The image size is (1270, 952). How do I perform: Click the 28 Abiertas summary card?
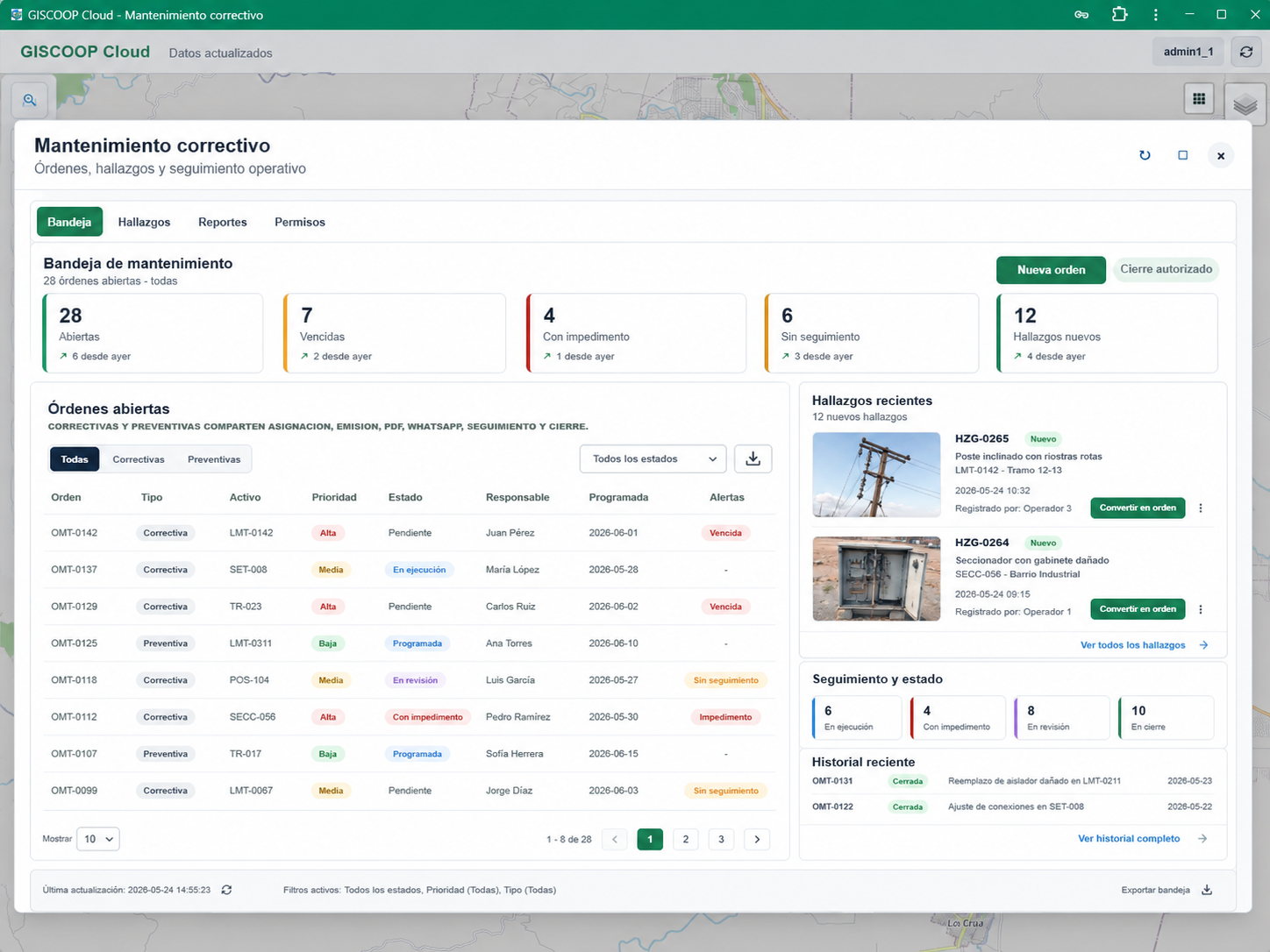[x=153, y=333]
